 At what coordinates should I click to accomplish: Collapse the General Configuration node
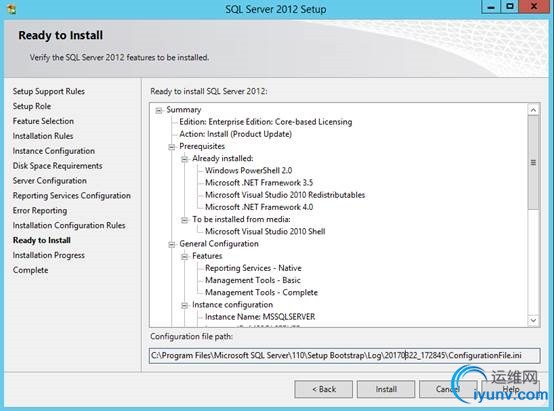pos(172,244)
